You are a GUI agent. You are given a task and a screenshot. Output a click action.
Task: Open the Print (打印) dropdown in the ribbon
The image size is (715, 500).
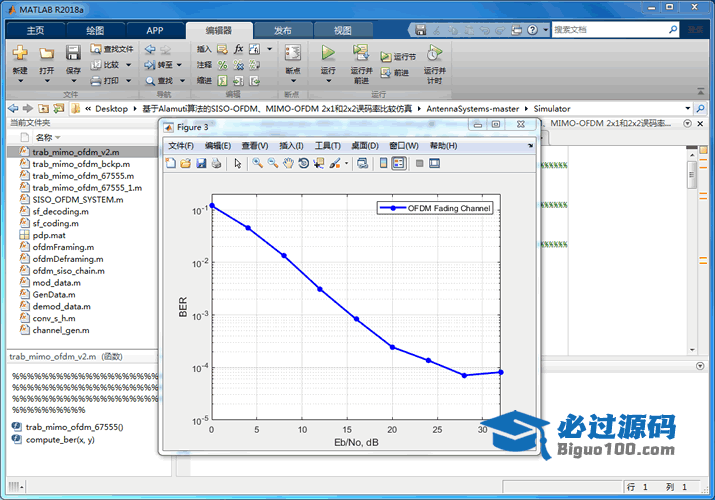127,80
